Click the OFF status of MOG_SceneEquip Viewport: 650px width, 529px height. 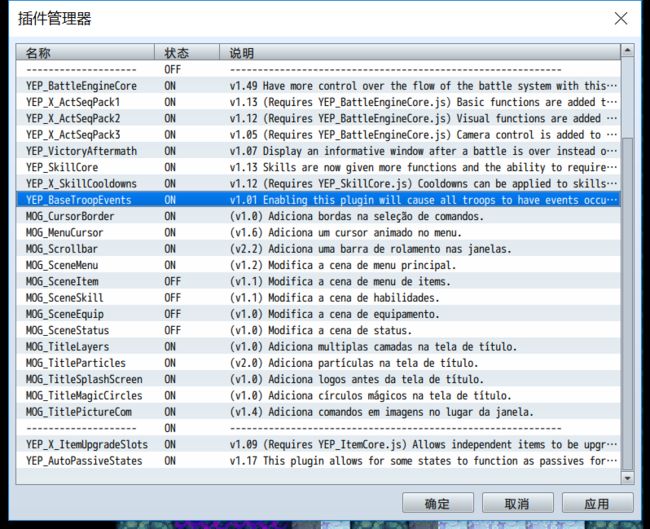coord(172,314)
